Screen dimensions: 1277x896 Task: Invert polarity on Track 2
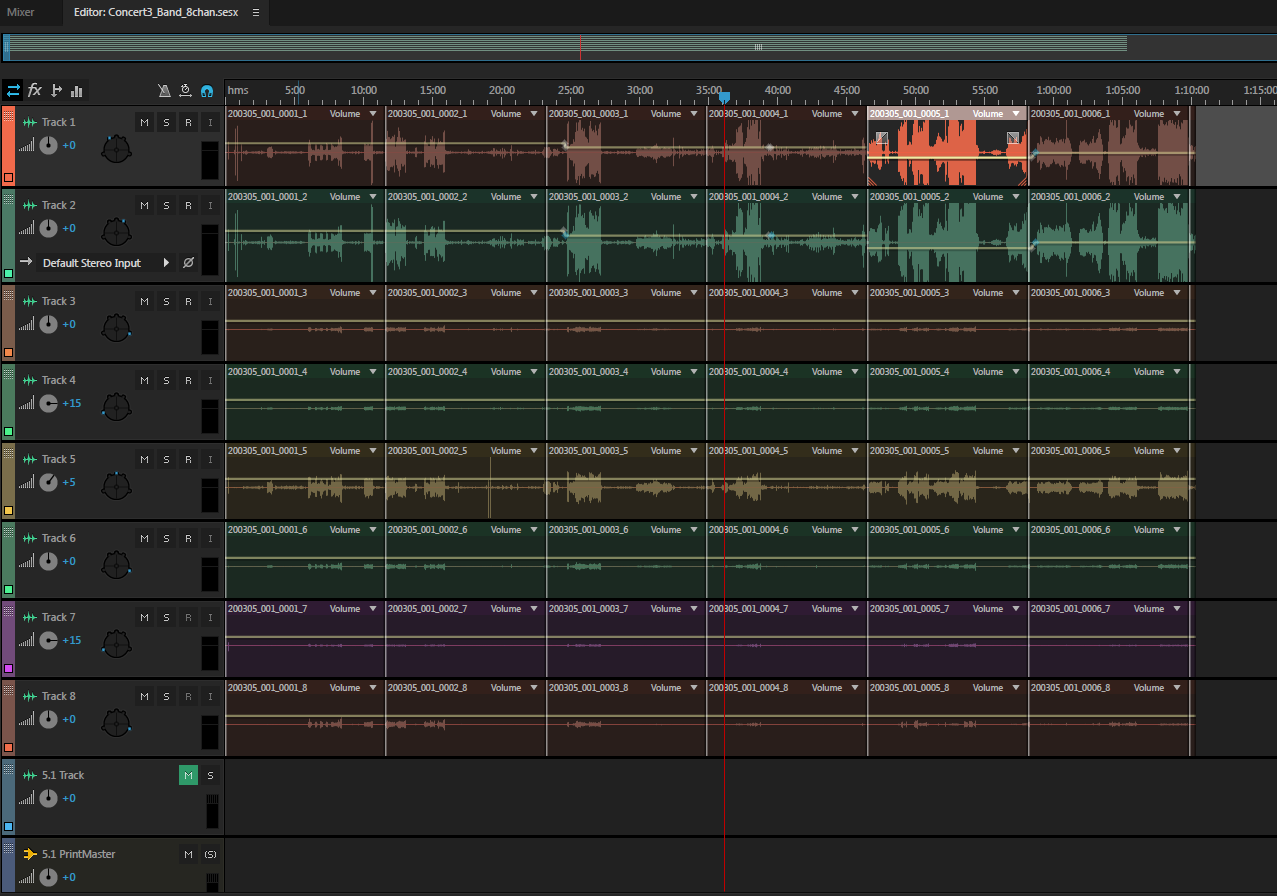pos(188,263)
